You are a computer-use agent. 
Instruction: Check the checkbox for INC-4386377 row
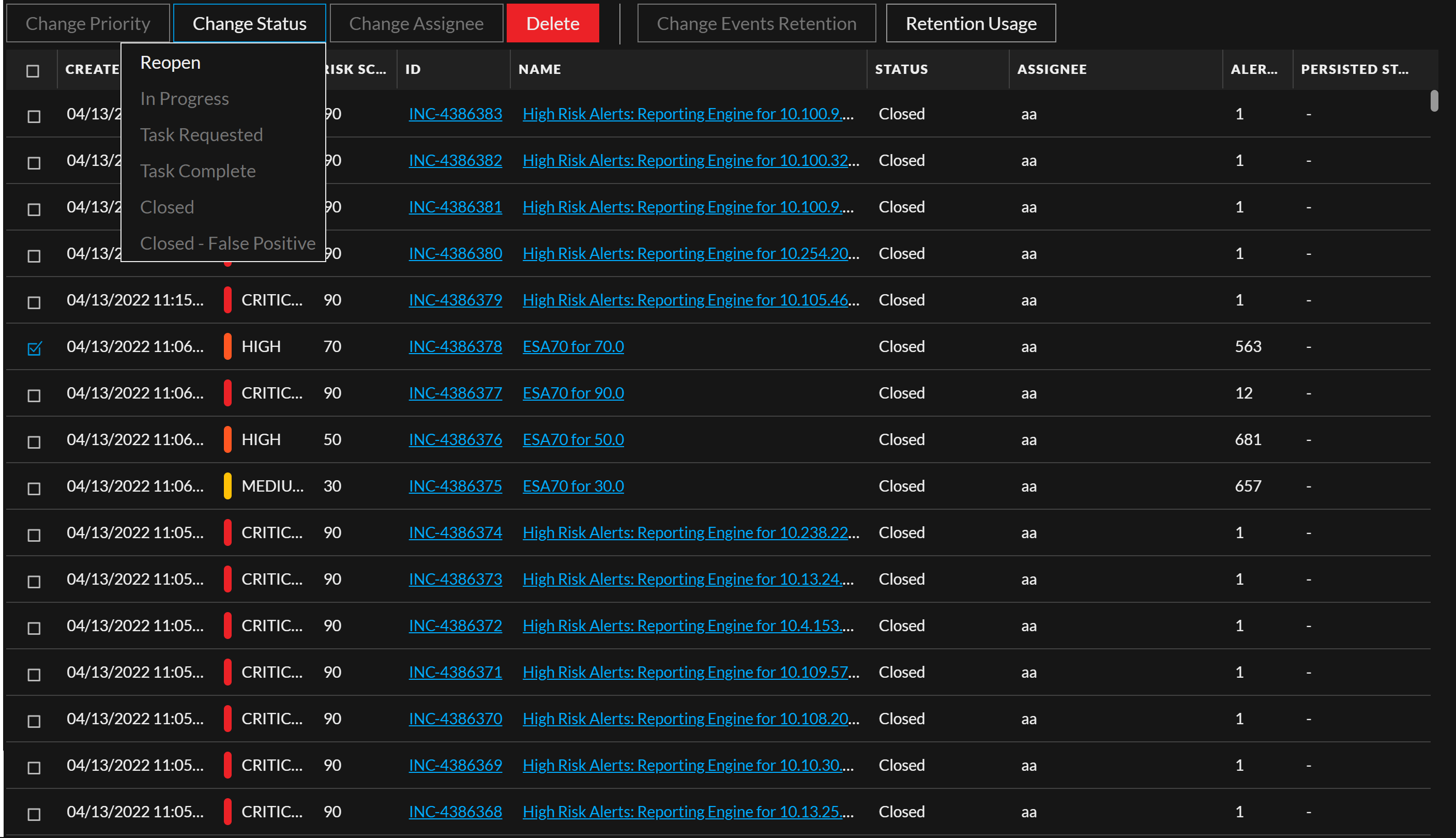(x=34, y=395)
